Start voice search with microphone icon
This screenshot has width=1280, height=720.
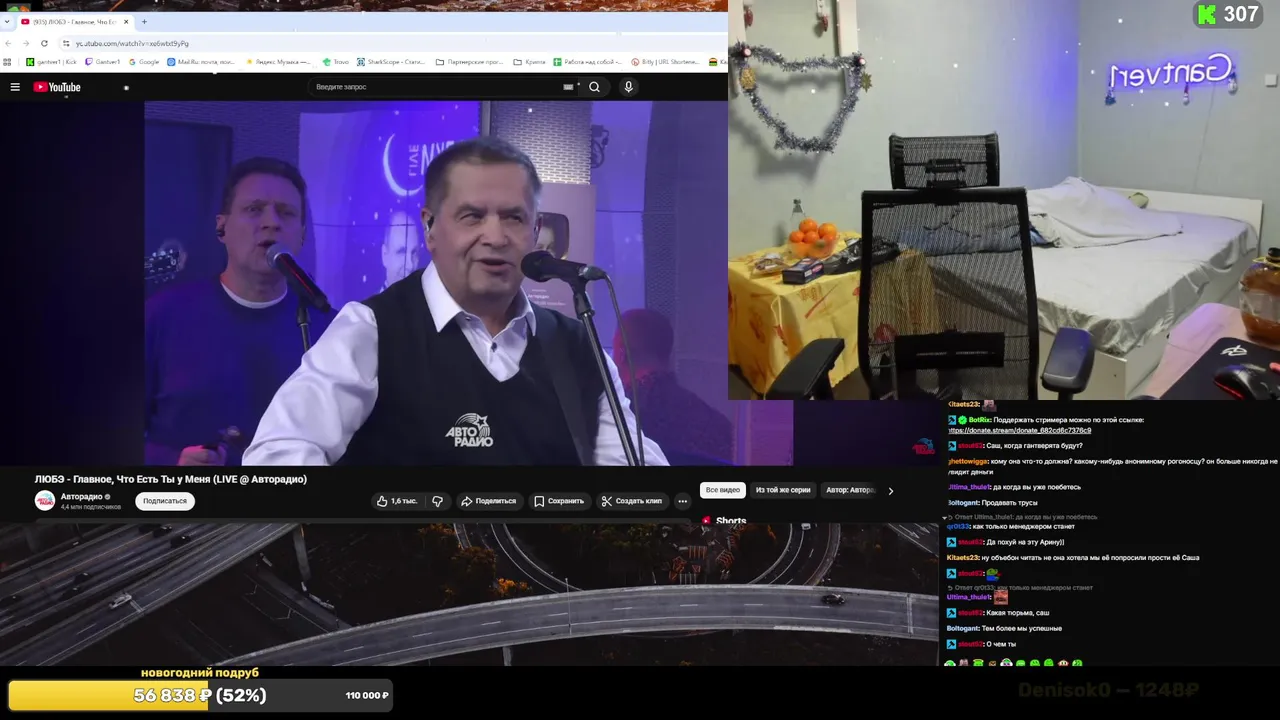tap(628, 87)
